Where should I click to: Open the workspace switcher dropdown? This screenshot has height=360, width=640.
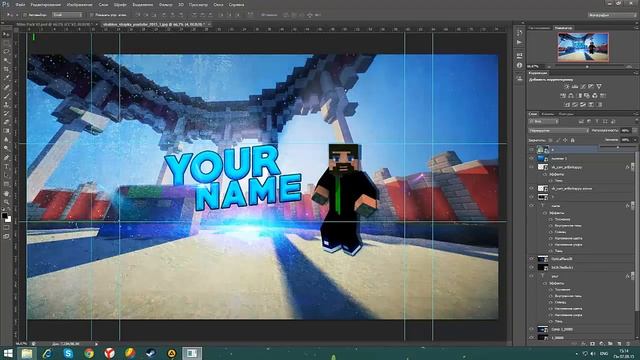(612, 15)
